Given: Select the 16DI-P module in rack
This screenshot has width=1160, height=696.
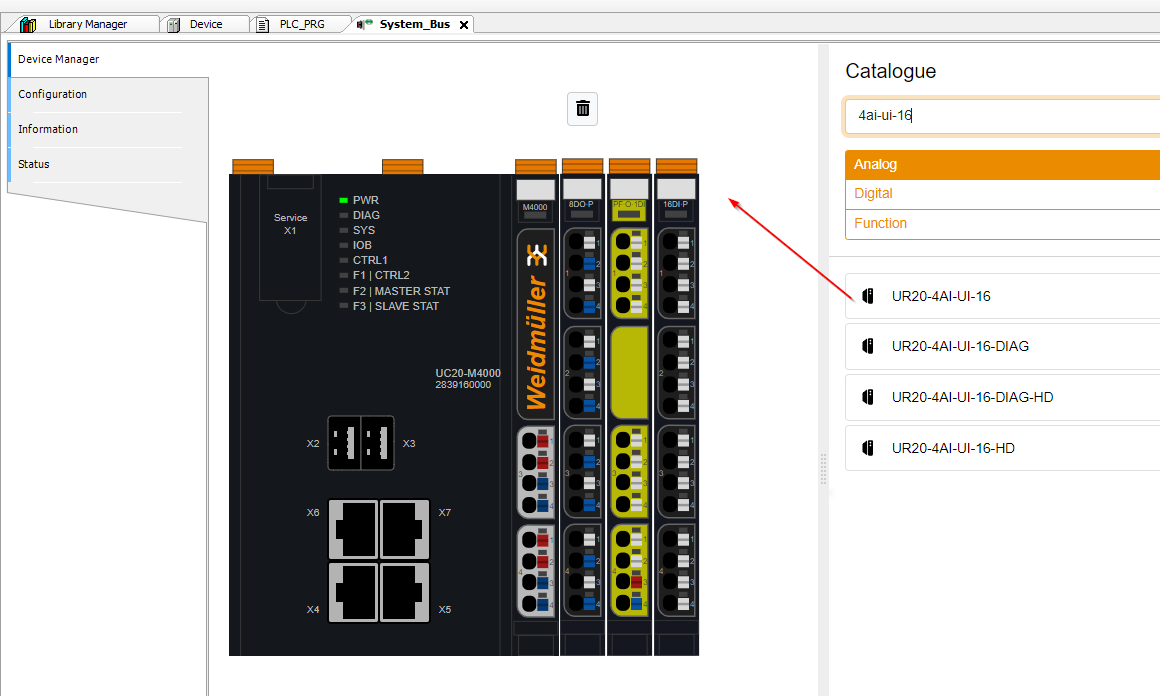Looking at the screenshot, I should (676, 407).
